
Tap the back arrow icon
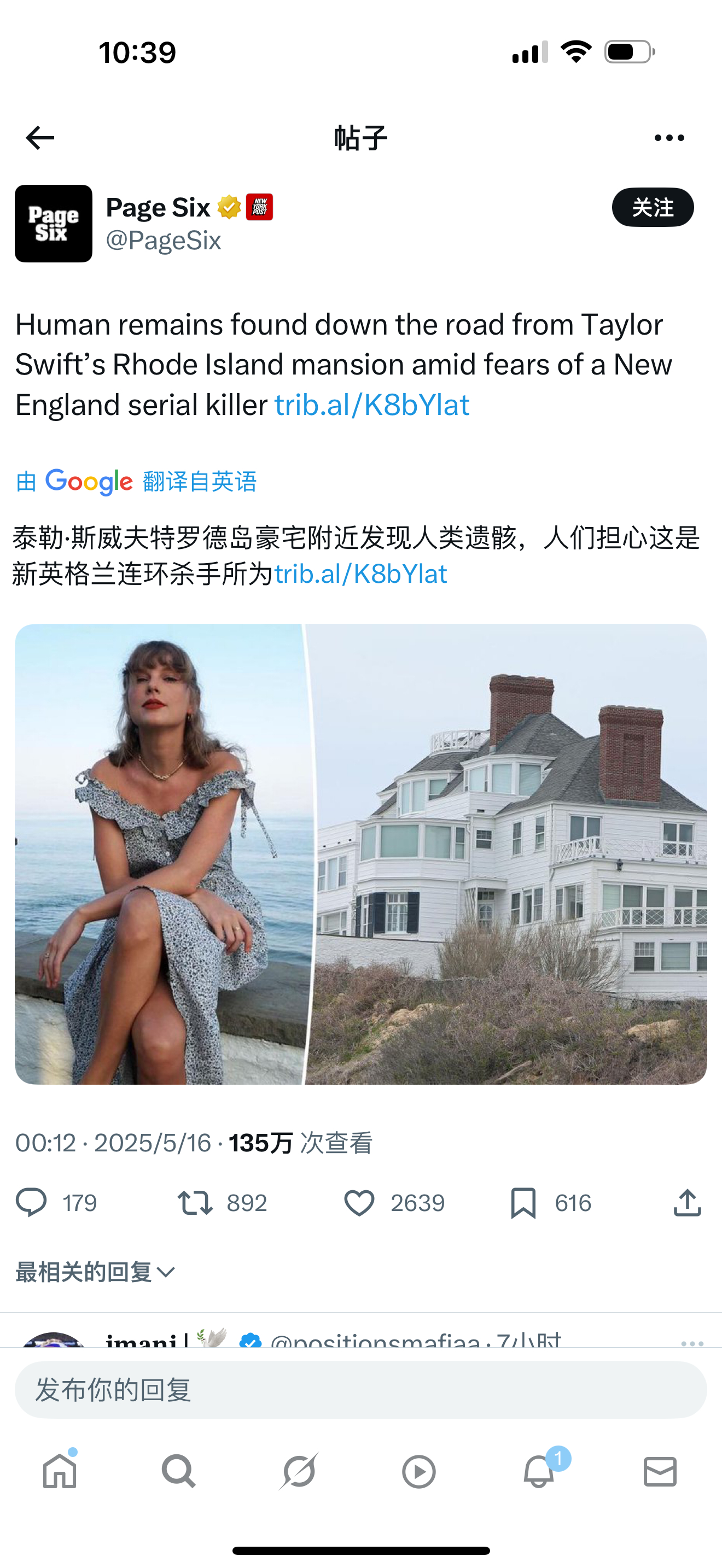[x=40, y=138]
